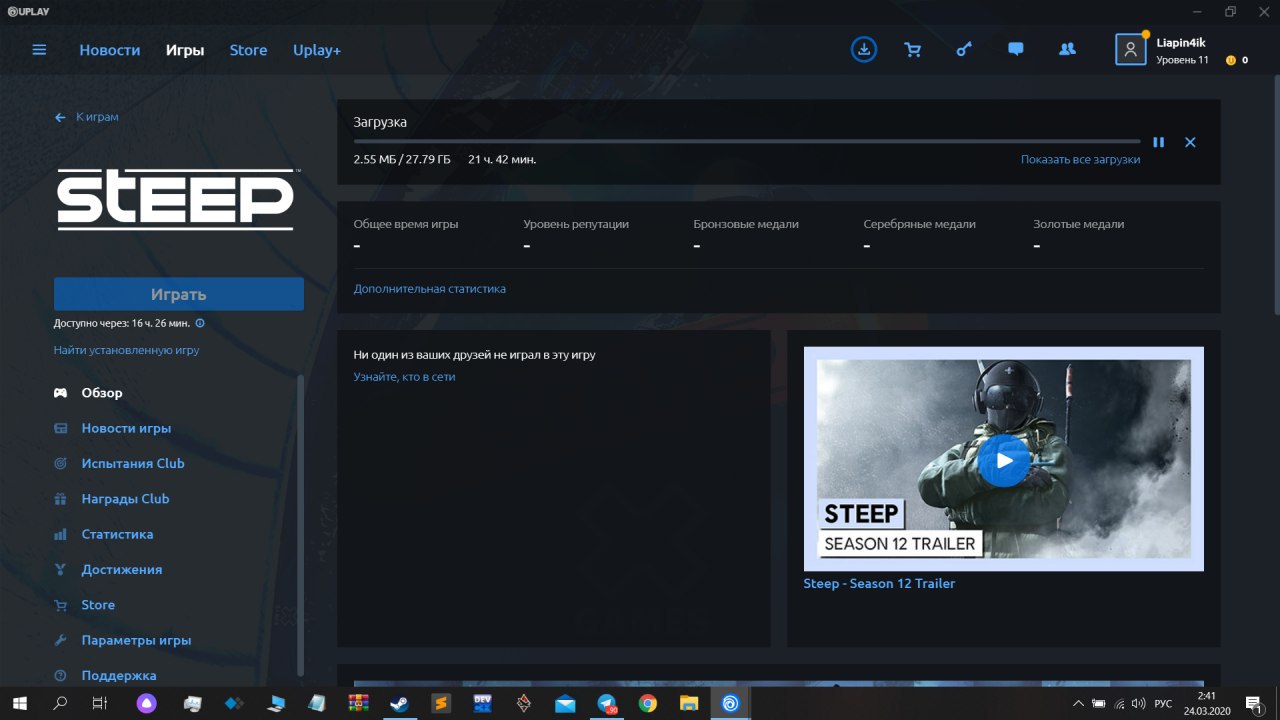Open Dev-C++ on the taskbar

click(x=482, y=703)
